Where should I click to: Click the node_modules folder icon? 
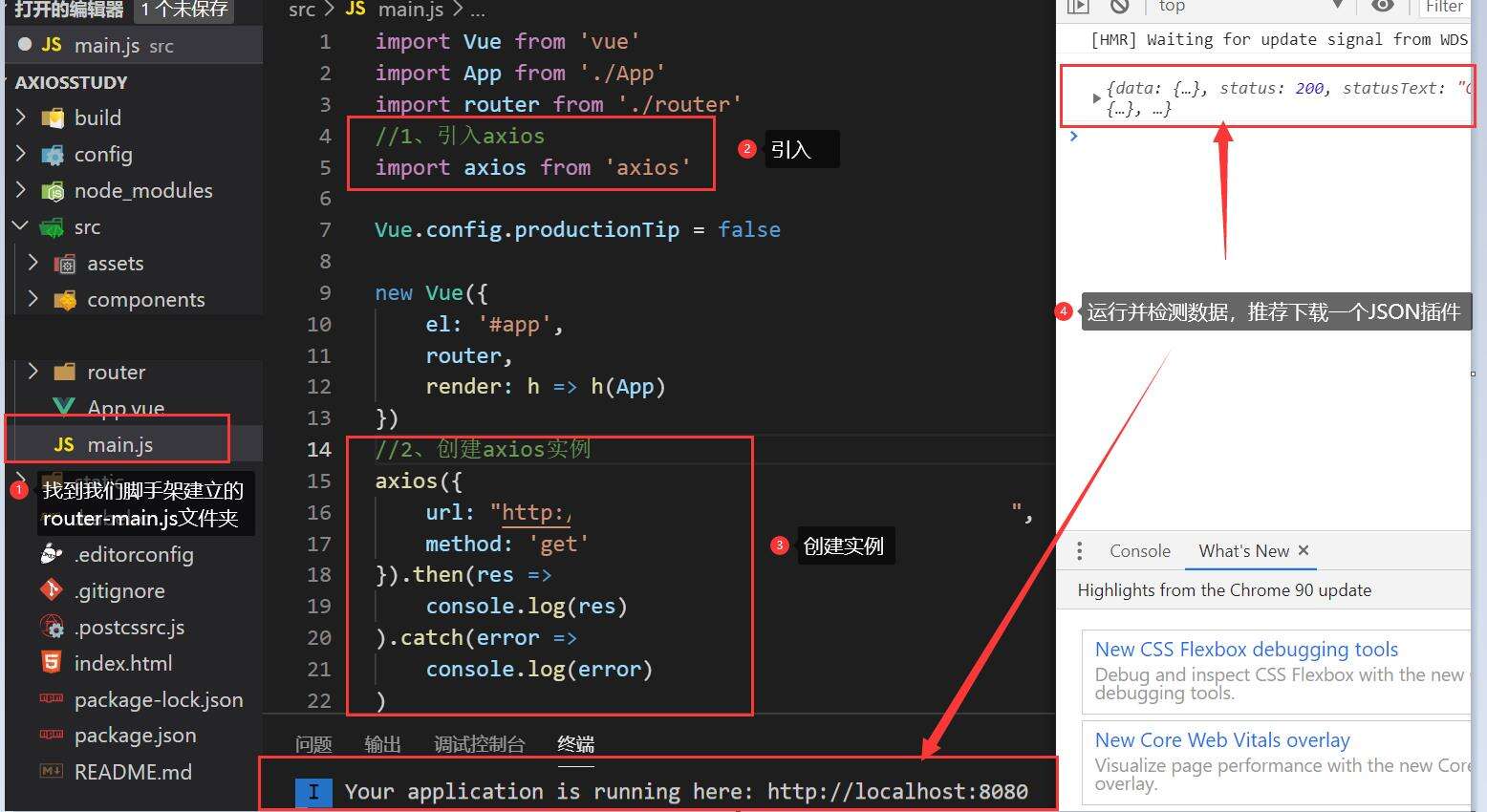pos(53,191)
